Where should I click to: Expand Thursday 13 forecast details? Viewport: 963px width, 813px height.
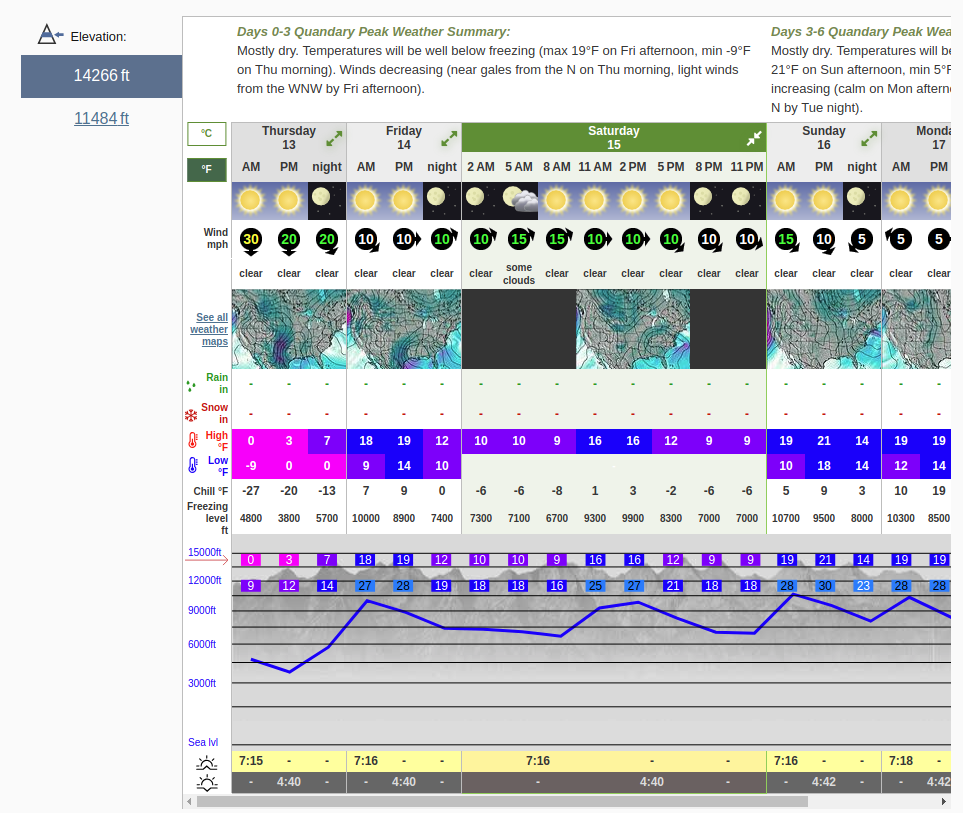334,139
